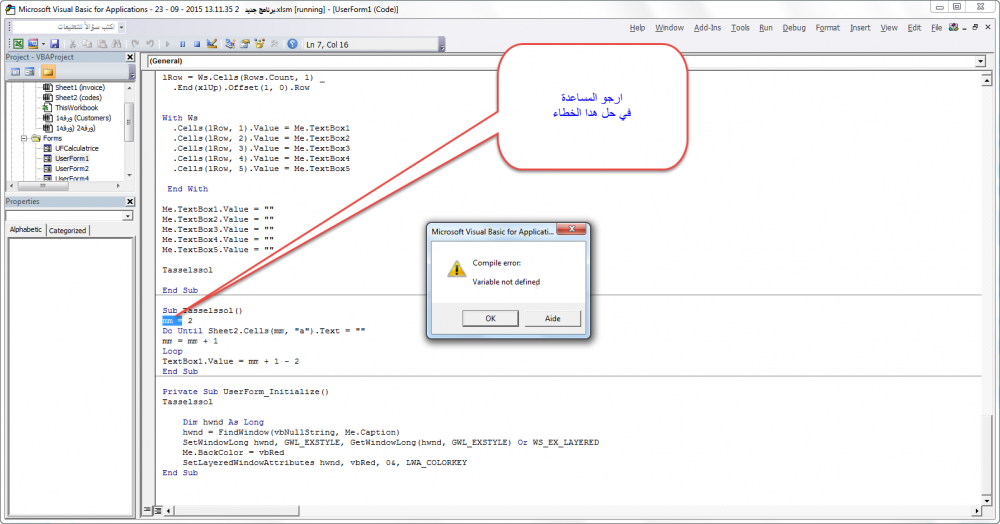
Task: Click 'Private Sub UserForm_Initialize()' code line
Action: (246, 392)
